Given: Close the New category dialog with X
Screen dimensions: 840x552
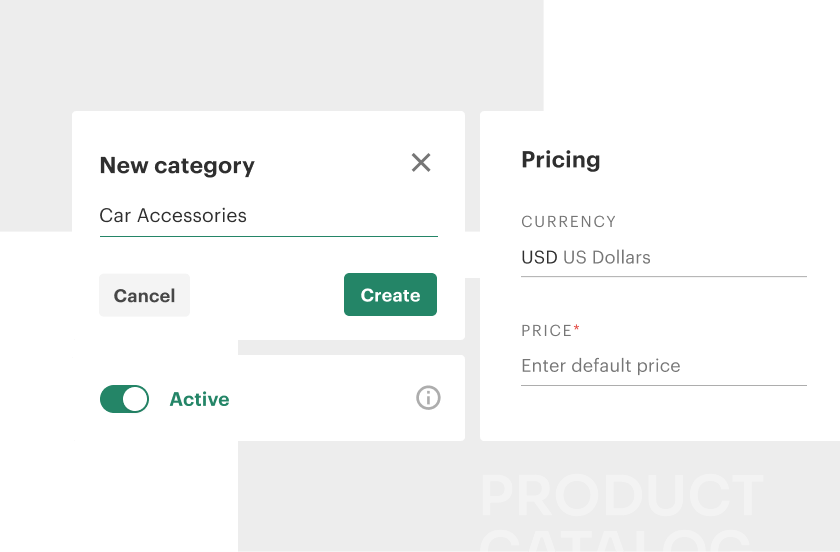Looking at the screenshot, I should pos(421,162).
